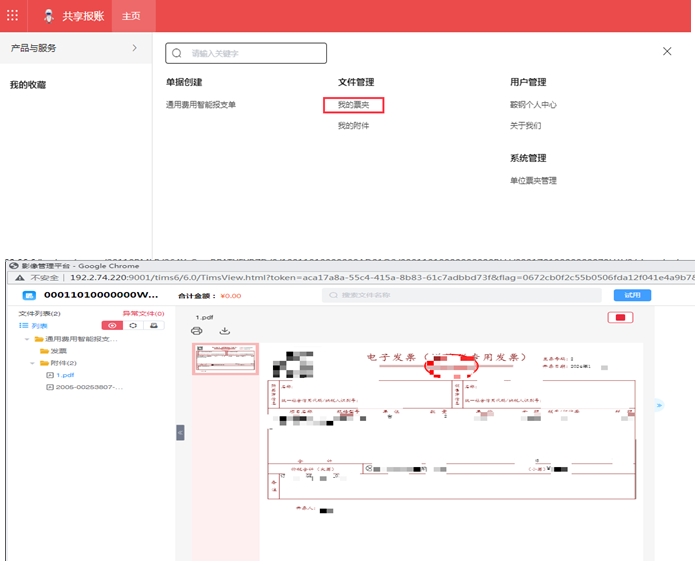Screen dimensions: 695x565
Task: Select the invoice page thumbnail
Action: 225,359
